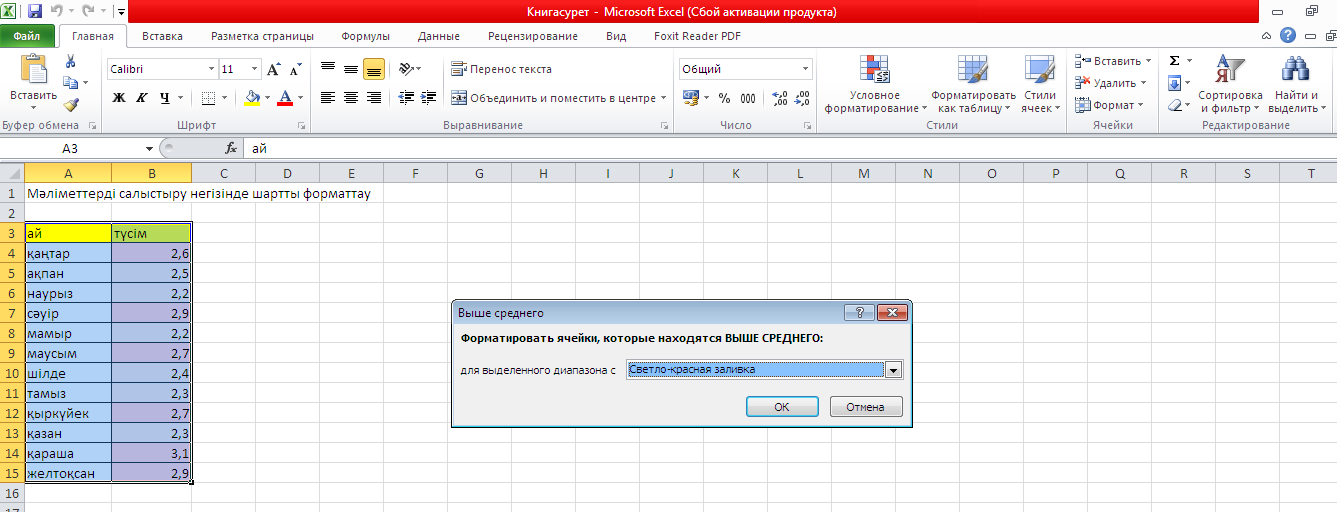Open the Foxit Reader PDF tab
This screenshot has width=1337, height=512.
[697, 36]
